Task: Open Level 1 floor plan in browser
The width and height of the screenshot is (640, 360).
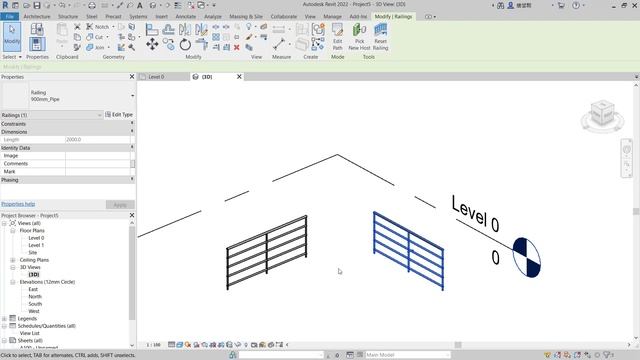Action: [x=36, y=245]
